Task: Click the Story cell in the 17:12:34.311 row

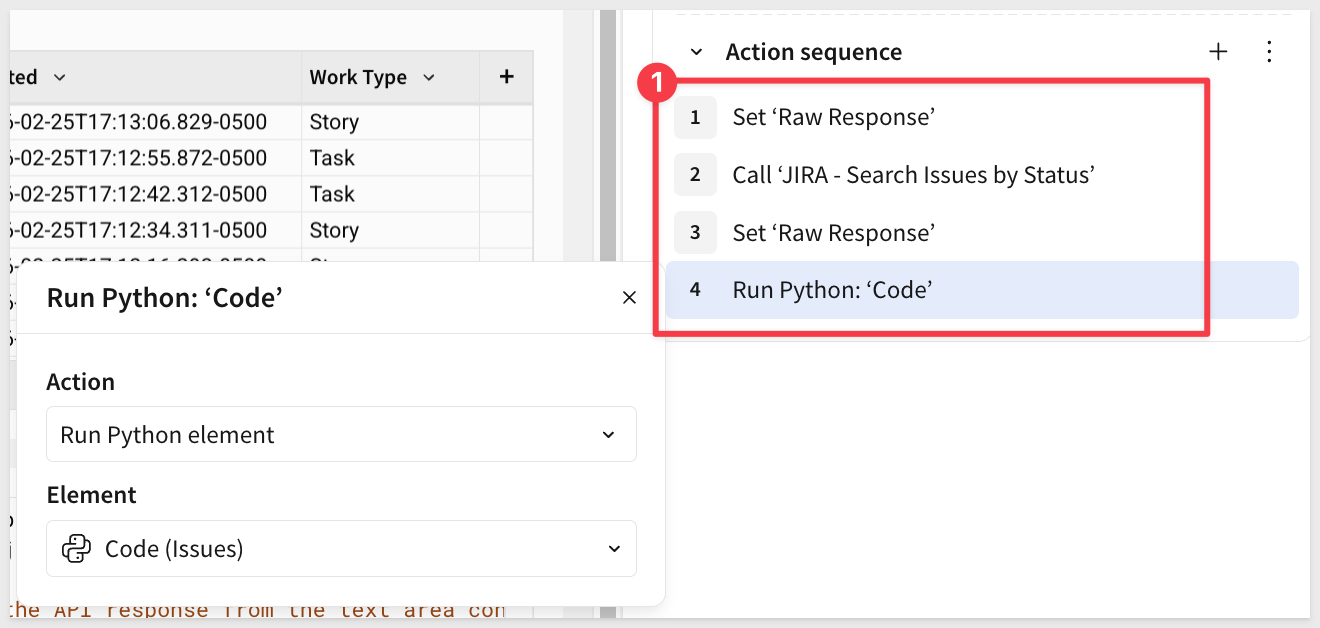Action: (x=390, y=230)
